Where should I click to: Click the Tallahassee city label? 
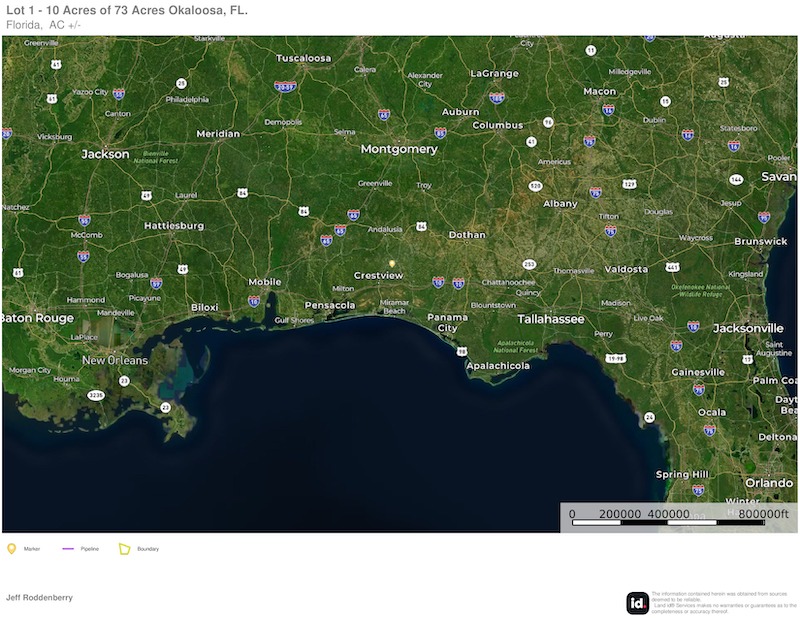coord(551,319)
